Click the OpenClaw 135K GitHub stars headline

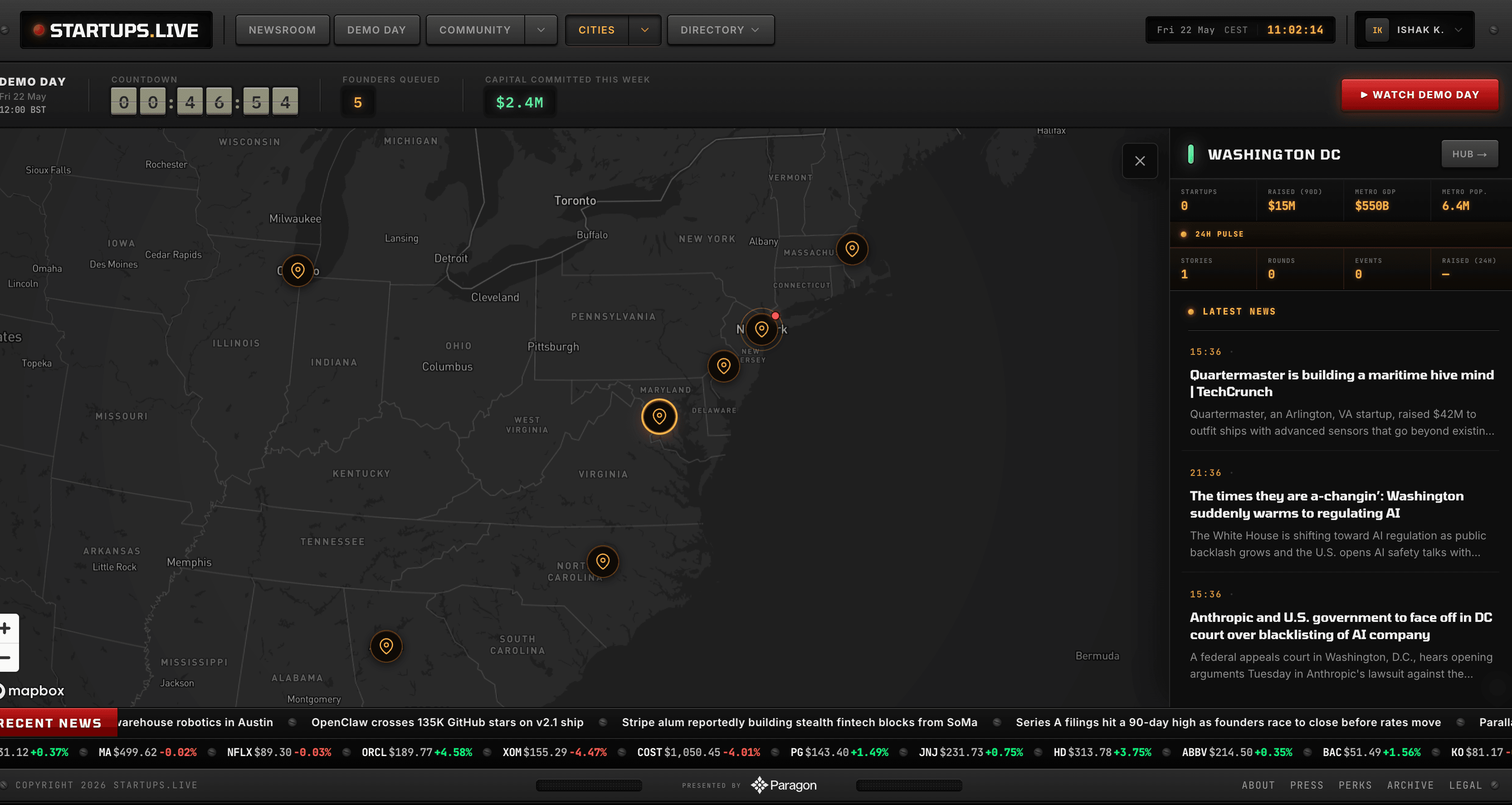(x=447, y=722)
